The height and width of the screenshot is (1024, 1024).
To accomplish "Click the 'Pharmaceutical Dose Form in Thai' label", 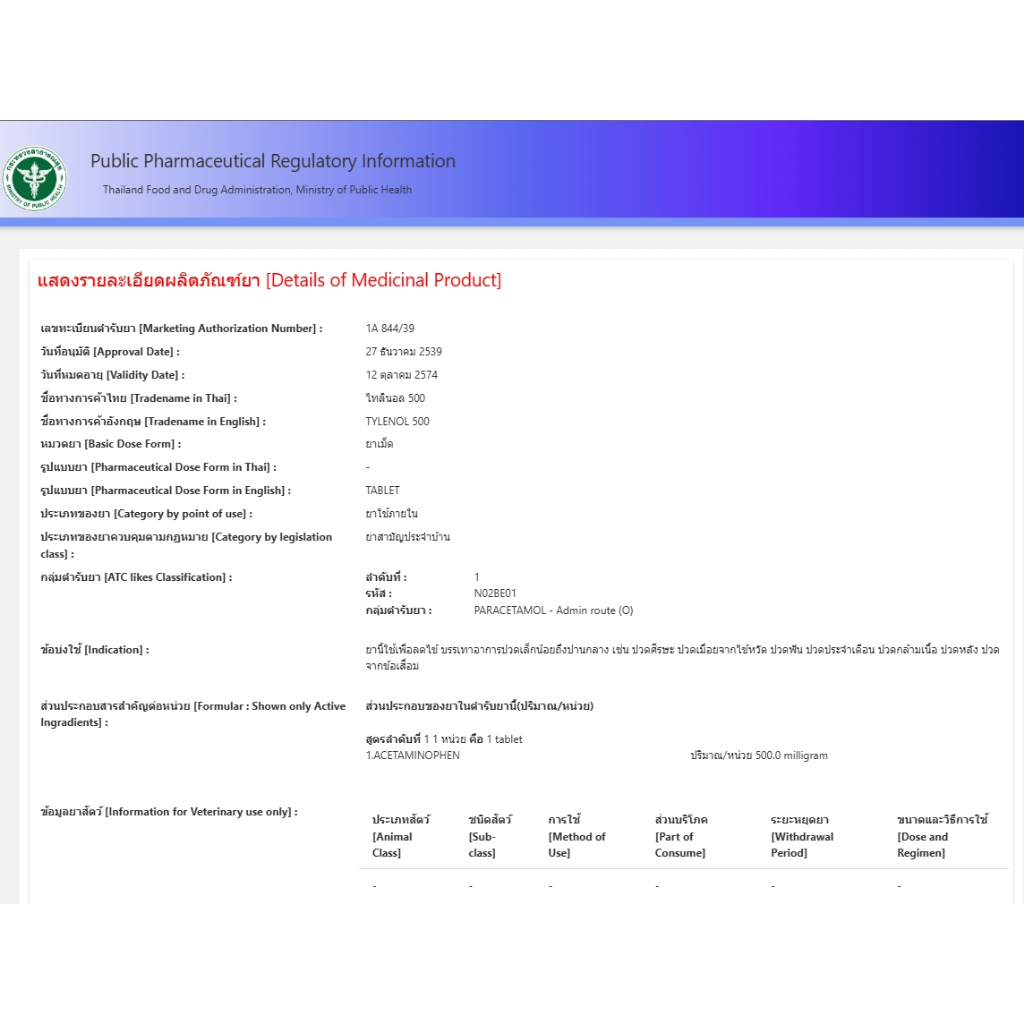I will (x=158, y=467).
